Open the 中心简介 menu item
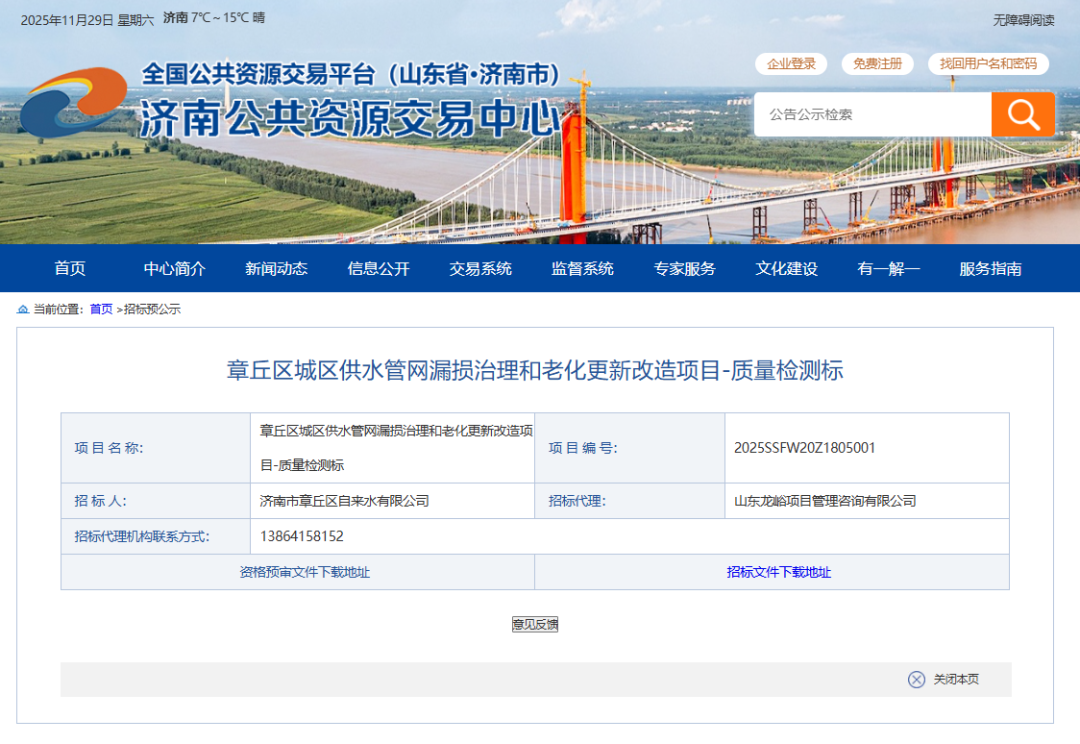 click(x=174, y=268)
